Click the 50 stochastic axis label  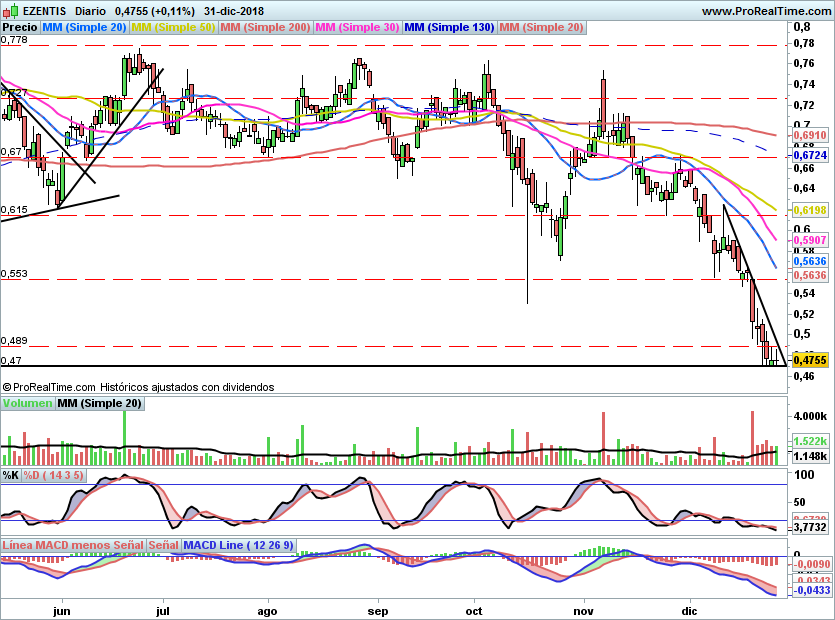799,502
